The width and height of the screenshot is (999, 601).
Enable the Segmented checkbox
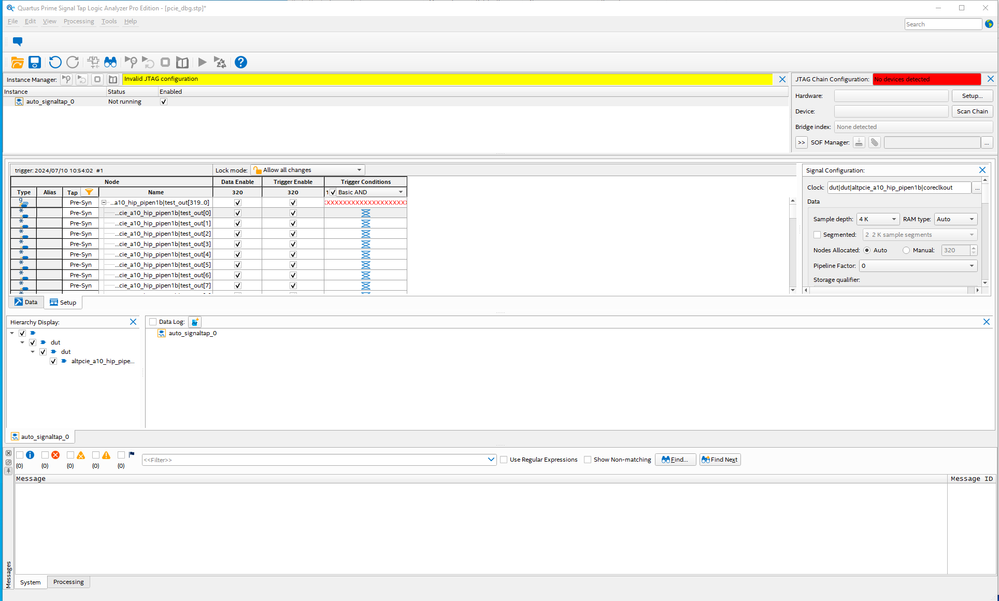pyautogui.click(x=817, y=235)
